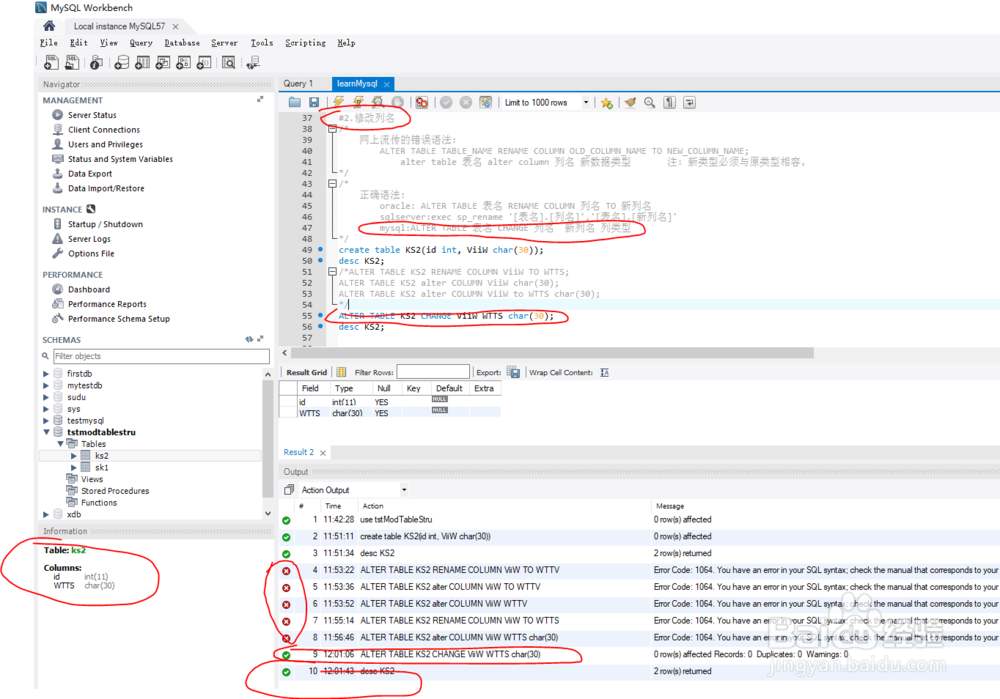Open Startup / Shutdown in Instance

(x=105, y=224)
